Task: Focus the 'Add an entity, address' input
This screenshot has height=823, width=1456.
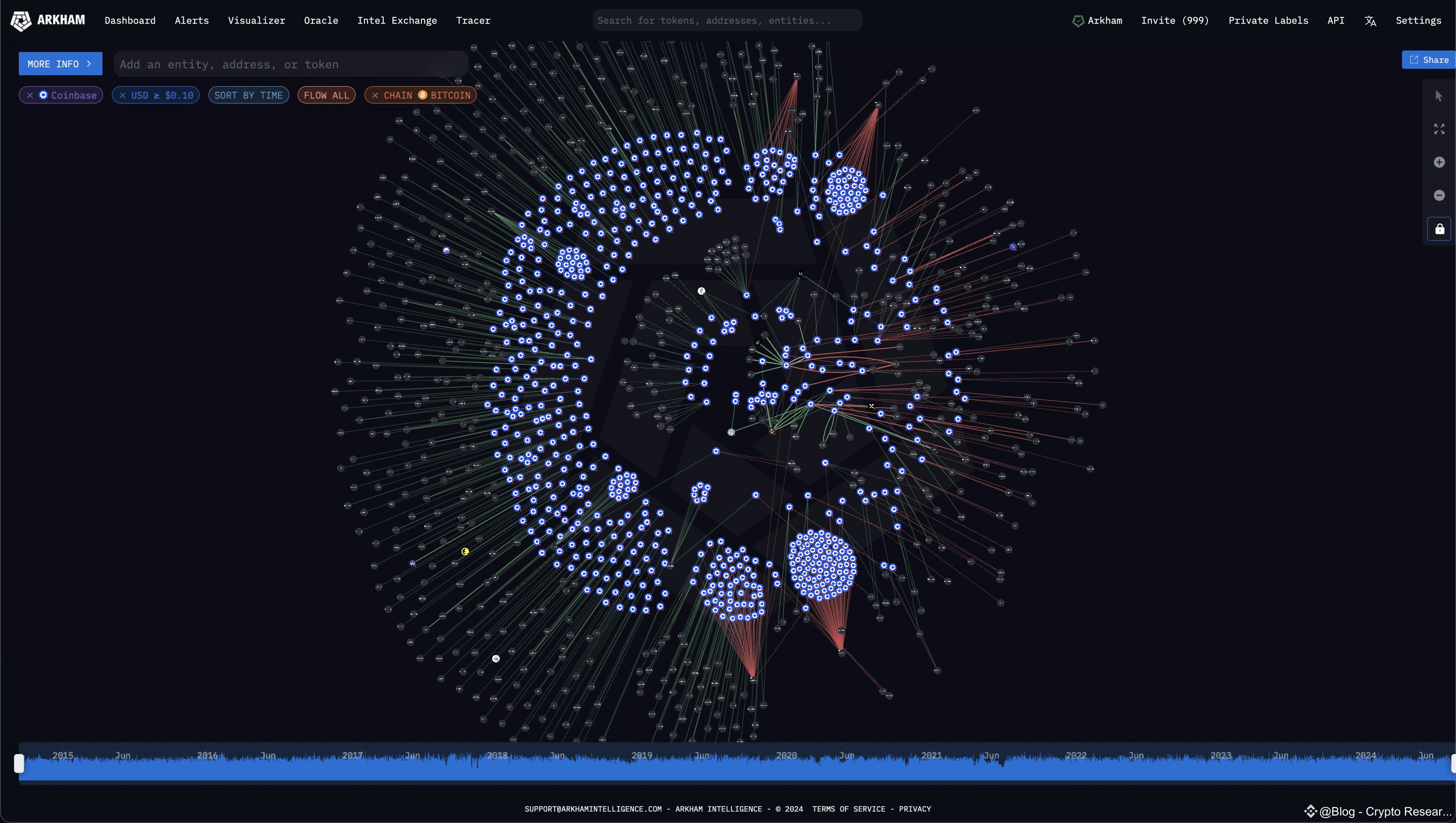Action: (x=291, y=64)
